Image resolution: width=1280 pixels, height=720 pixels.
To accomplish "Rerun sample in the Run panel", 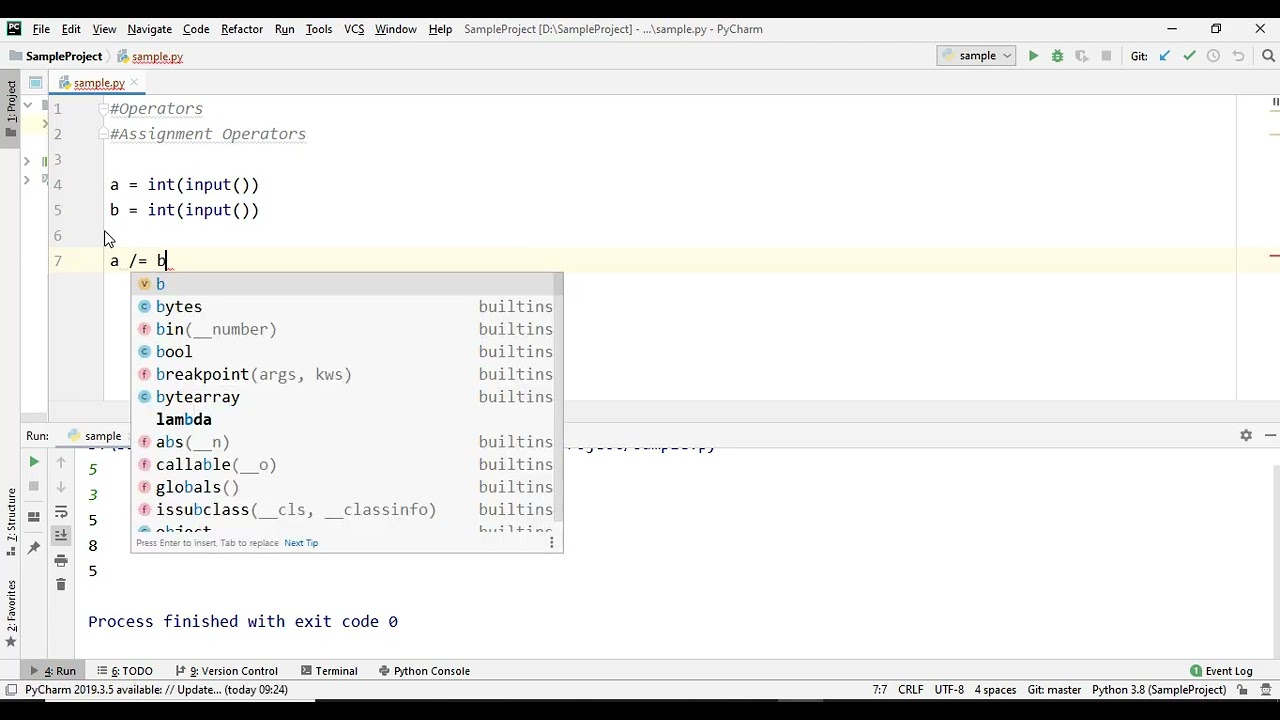I will tap(33, 462).
